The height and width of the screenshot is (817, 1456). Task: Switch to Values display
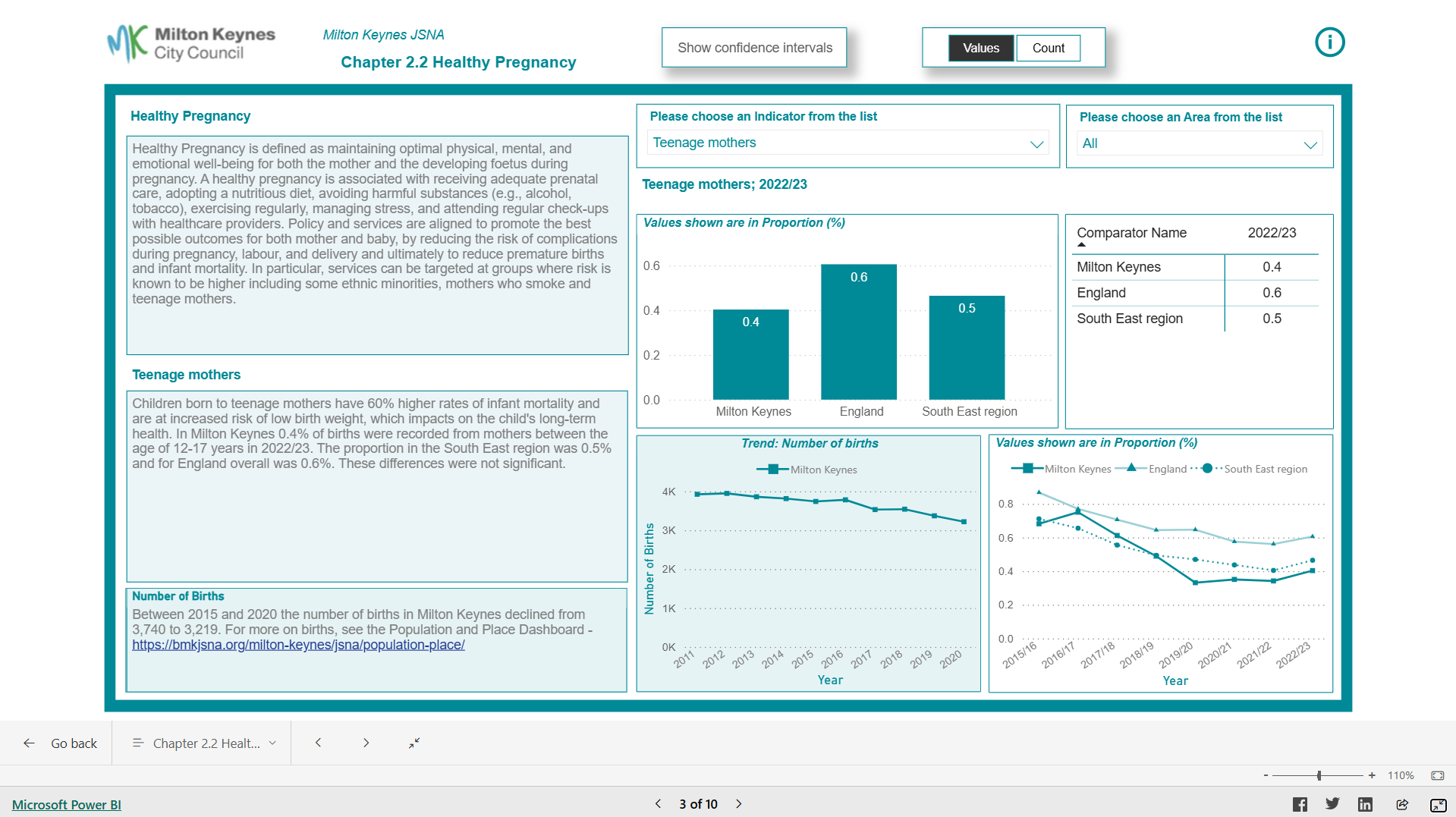coord(981,48)
